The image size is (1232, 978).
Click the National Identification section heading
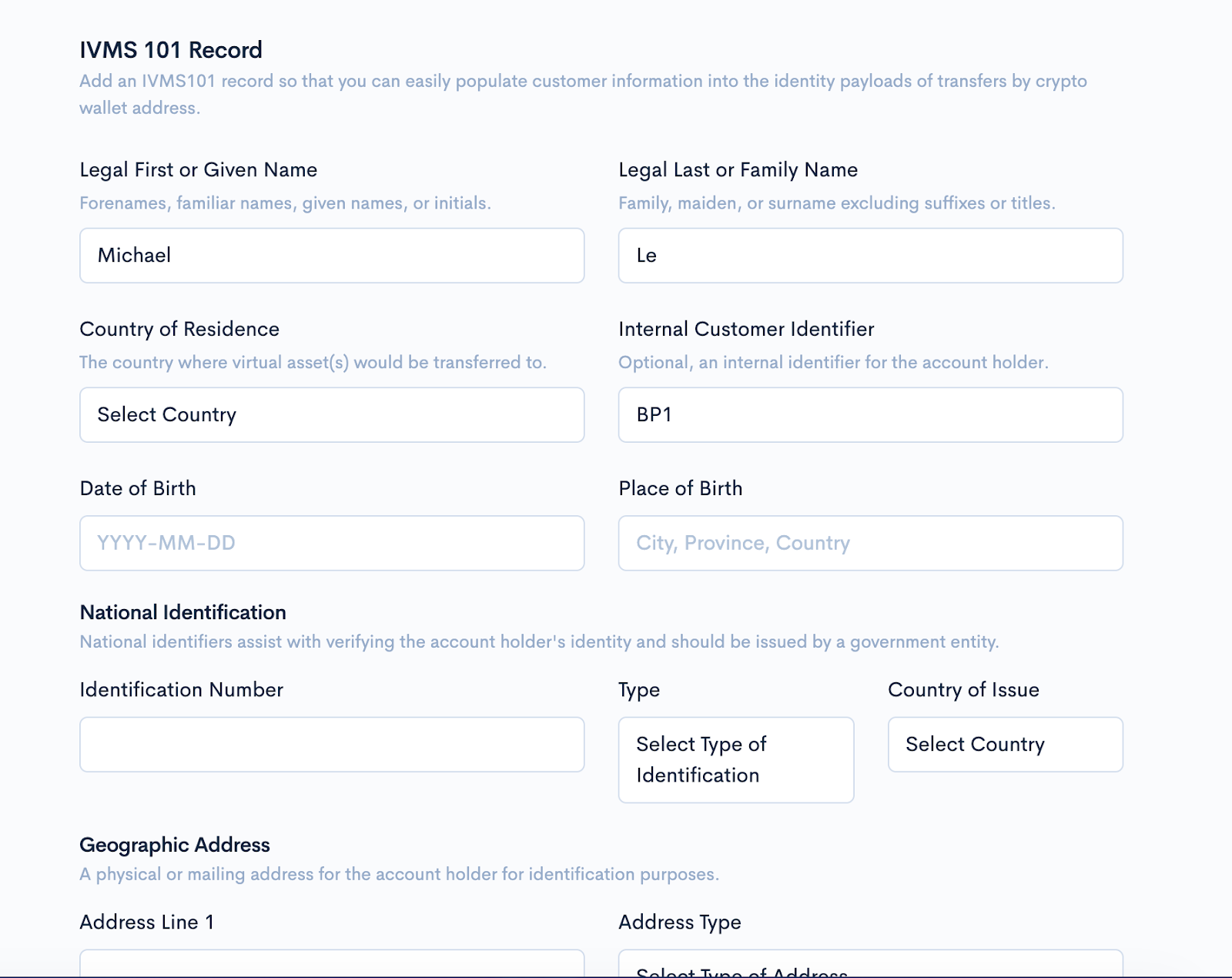coord(183,612)
